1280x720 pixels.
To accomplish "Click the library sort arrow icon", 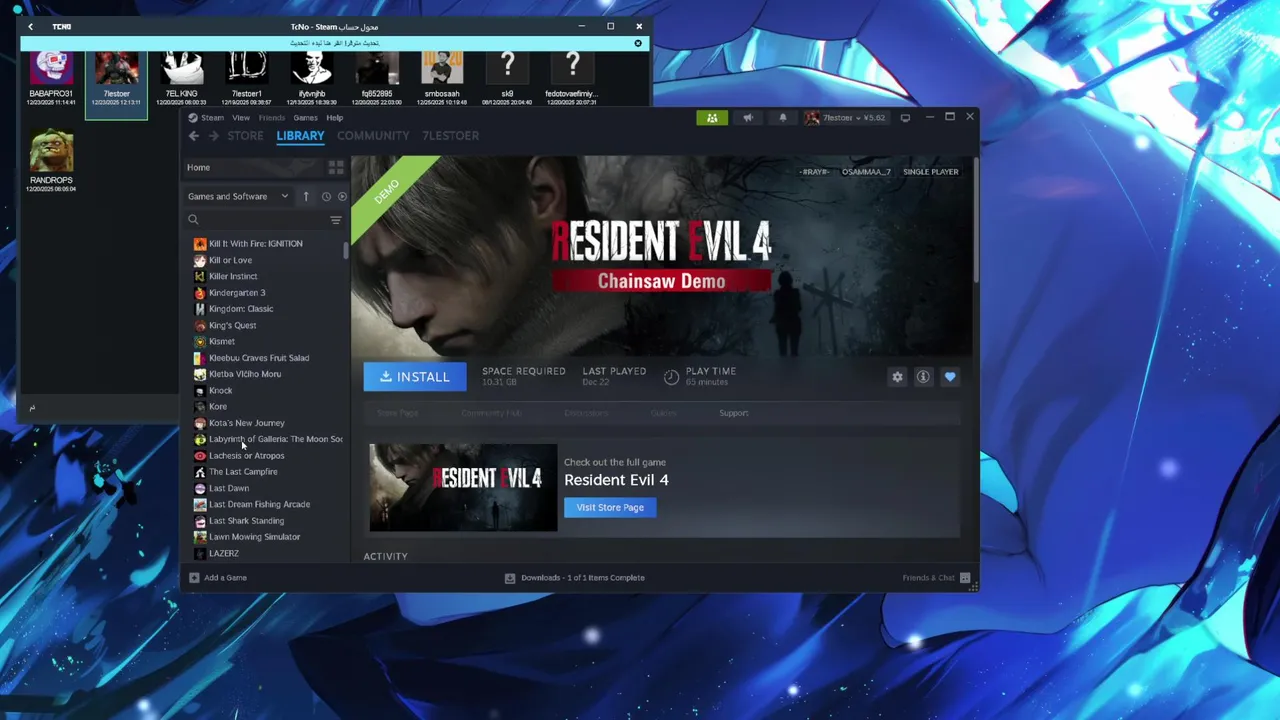I will point(306,197).
